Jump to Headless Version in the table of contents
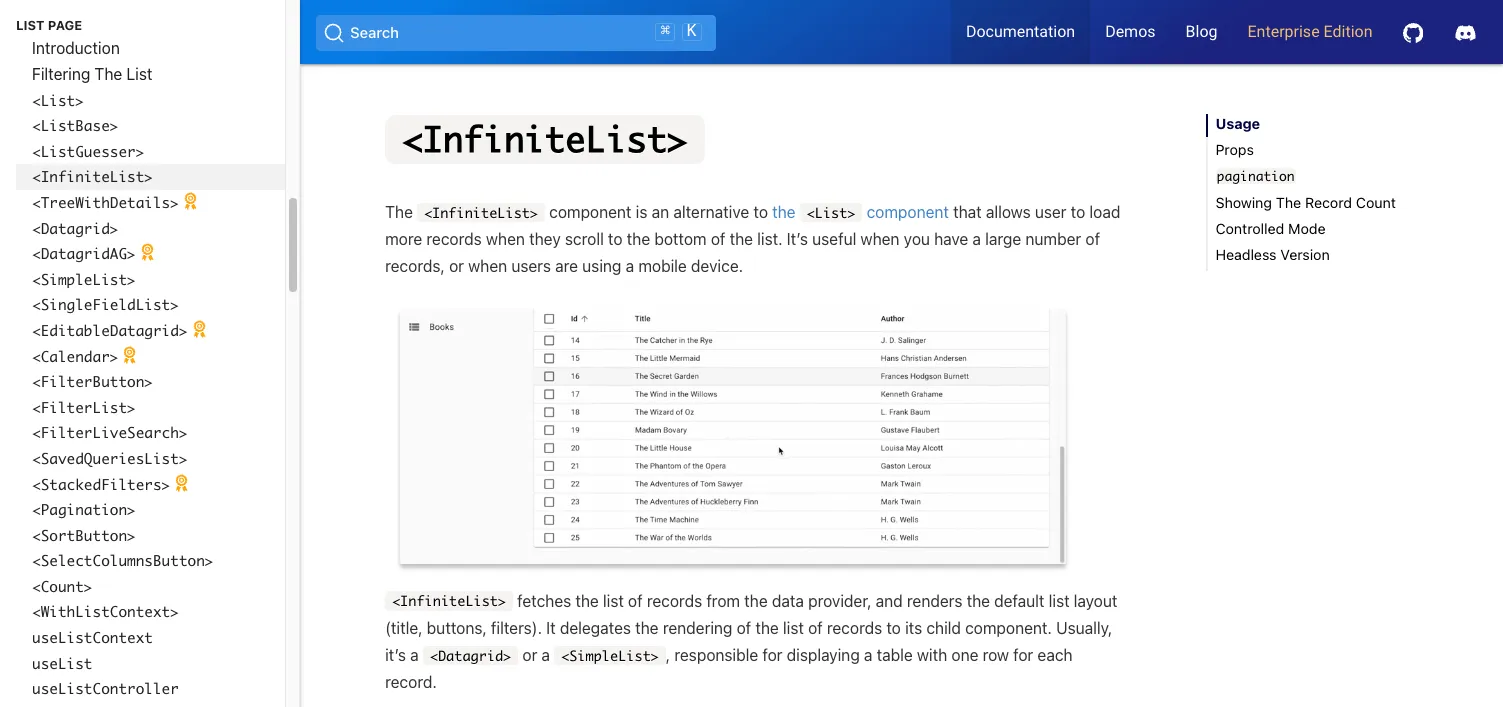The height and width of the screenshot is (707, 1503). click(x=1272, y=255)
